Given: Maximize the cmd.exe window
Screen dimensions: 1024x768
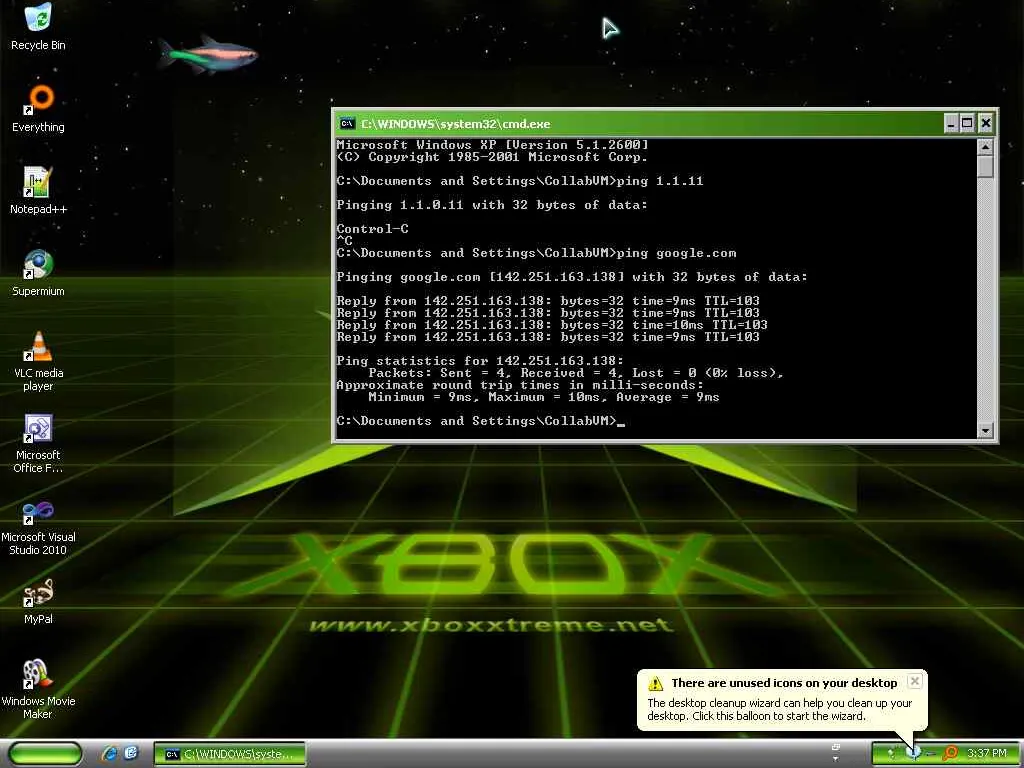Looking at the screenshot, I should pos(968,123).
